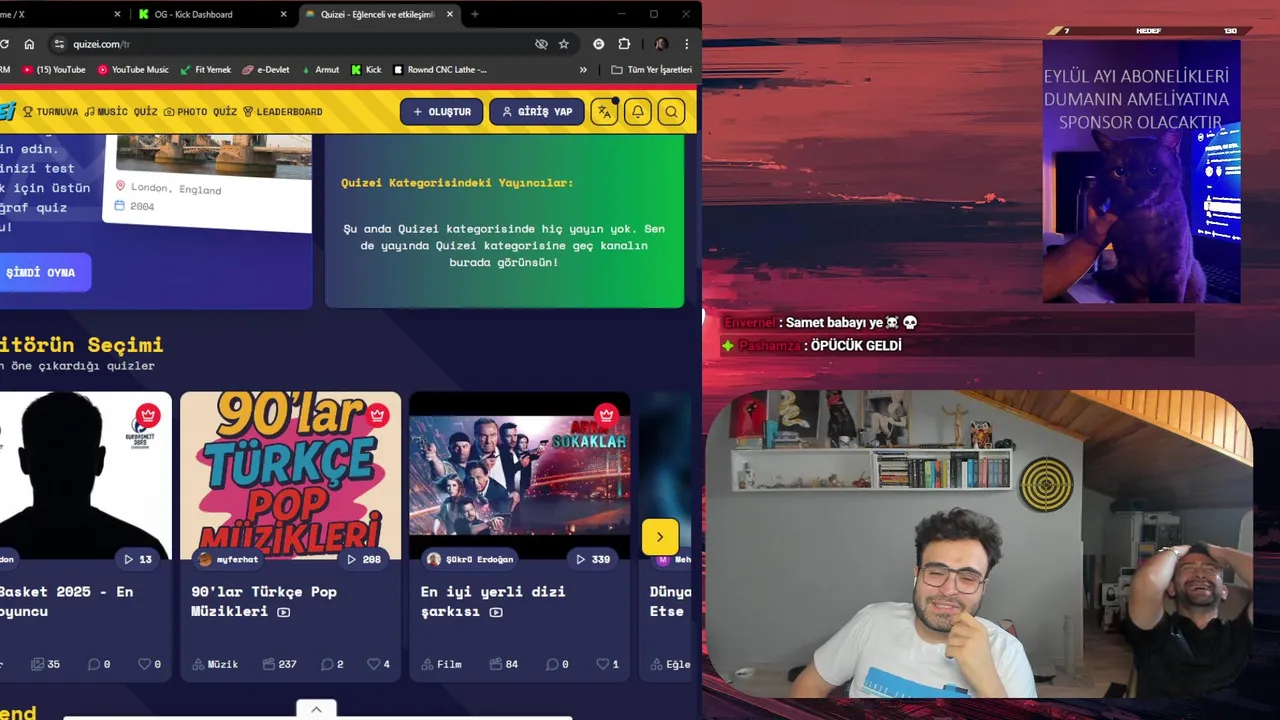
Task: Advance carousel with yellow right arrow
Action: (660, 537)
